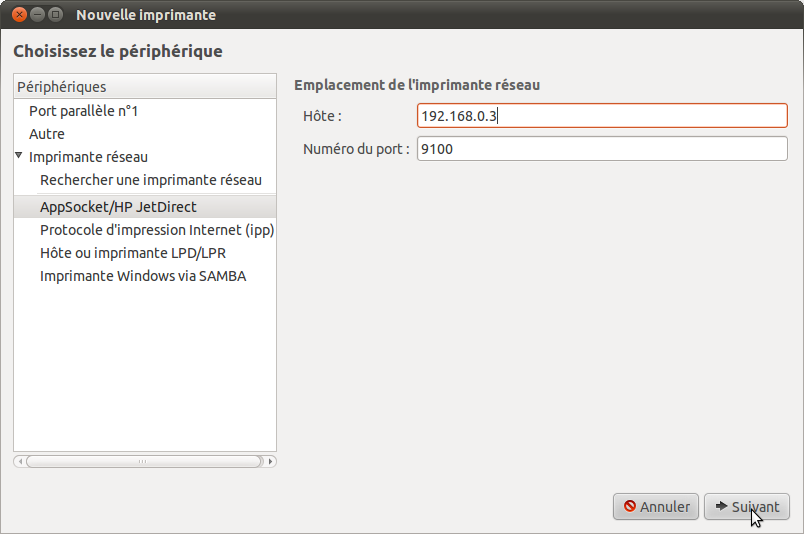The image size is (804, 534).
Task: Choose Rechercher une imprimante réseau
Action: tap(151, 180)
